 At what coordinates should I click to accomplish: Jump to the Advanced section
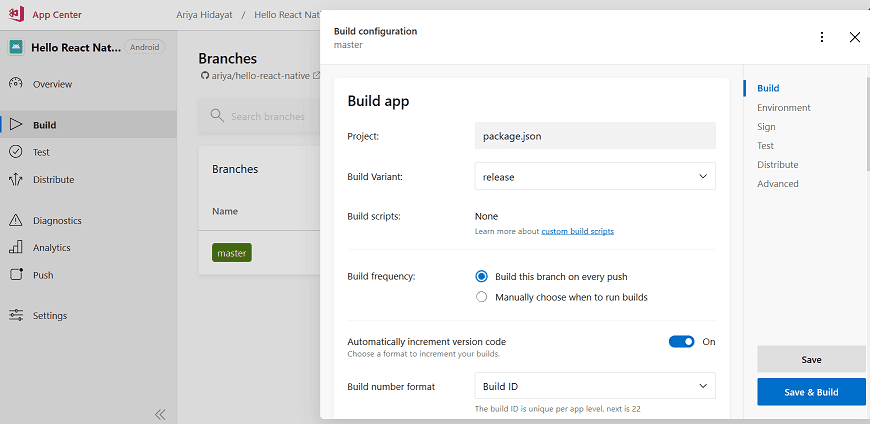click(x=777, y=184)
